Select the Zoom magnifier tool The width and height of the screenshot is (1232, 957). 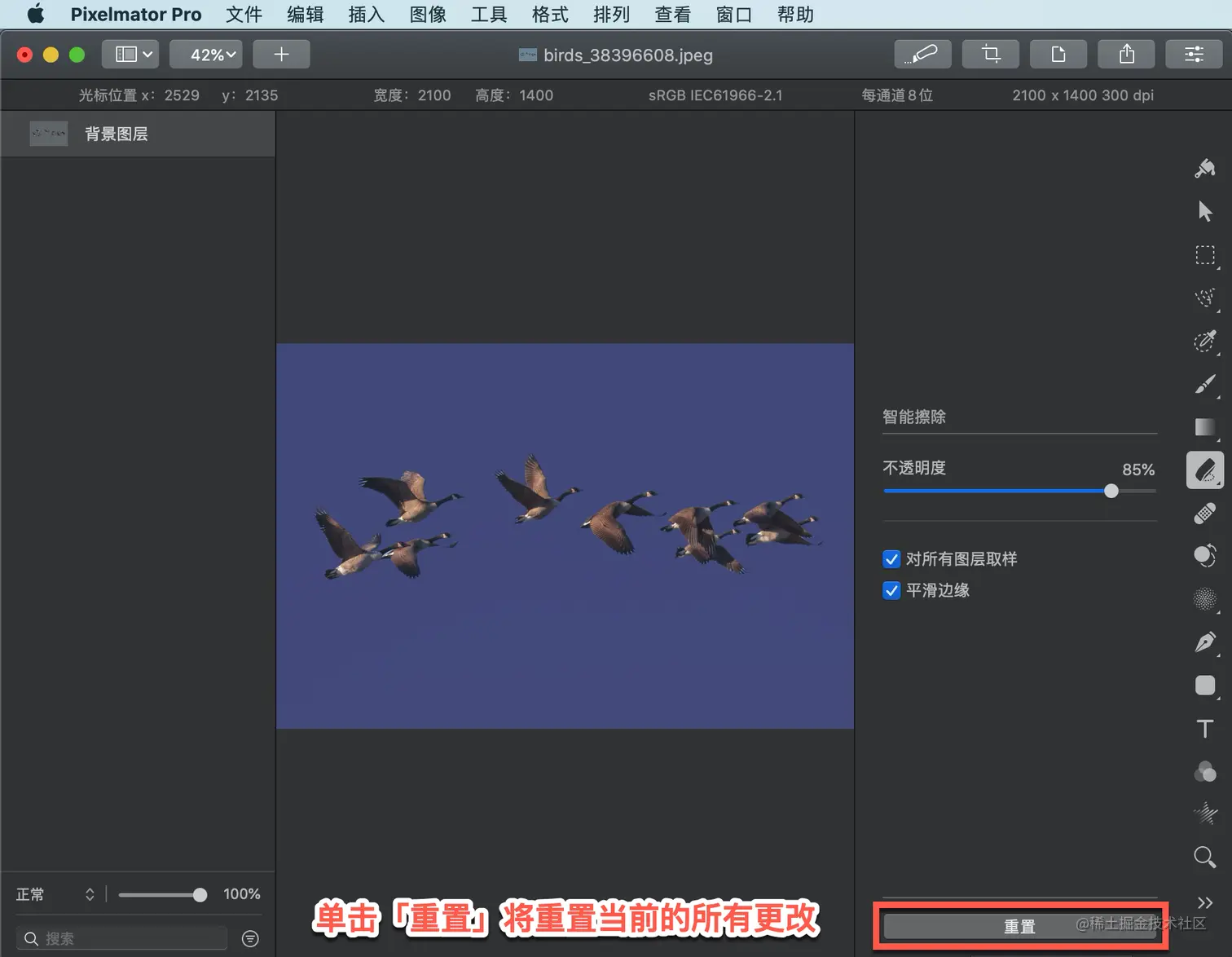click(x=1205, y=857)
